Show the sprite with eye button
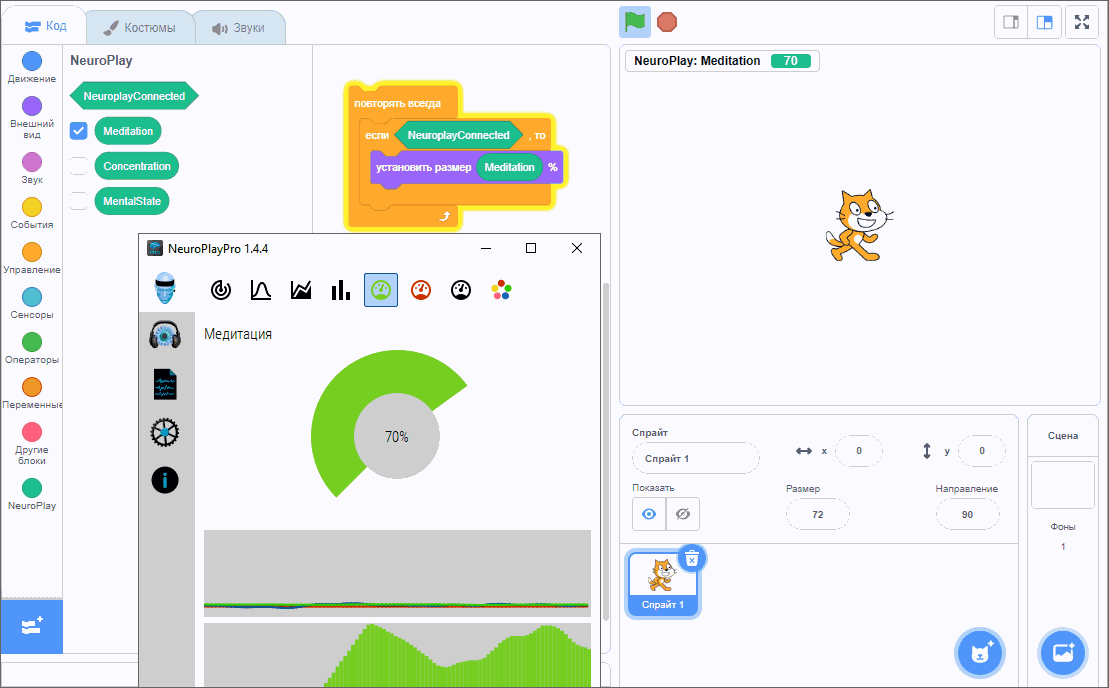This screenshot has height=688, width=1109. 649,514
